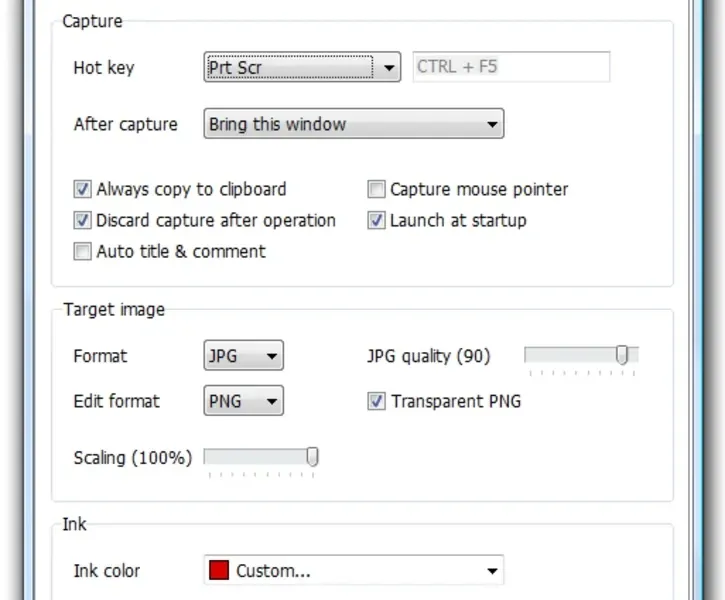This screenshot has width=725, height=600.
Task: Enable the Capture mouse pointer checkbox
Action: [x=376, y=189]
